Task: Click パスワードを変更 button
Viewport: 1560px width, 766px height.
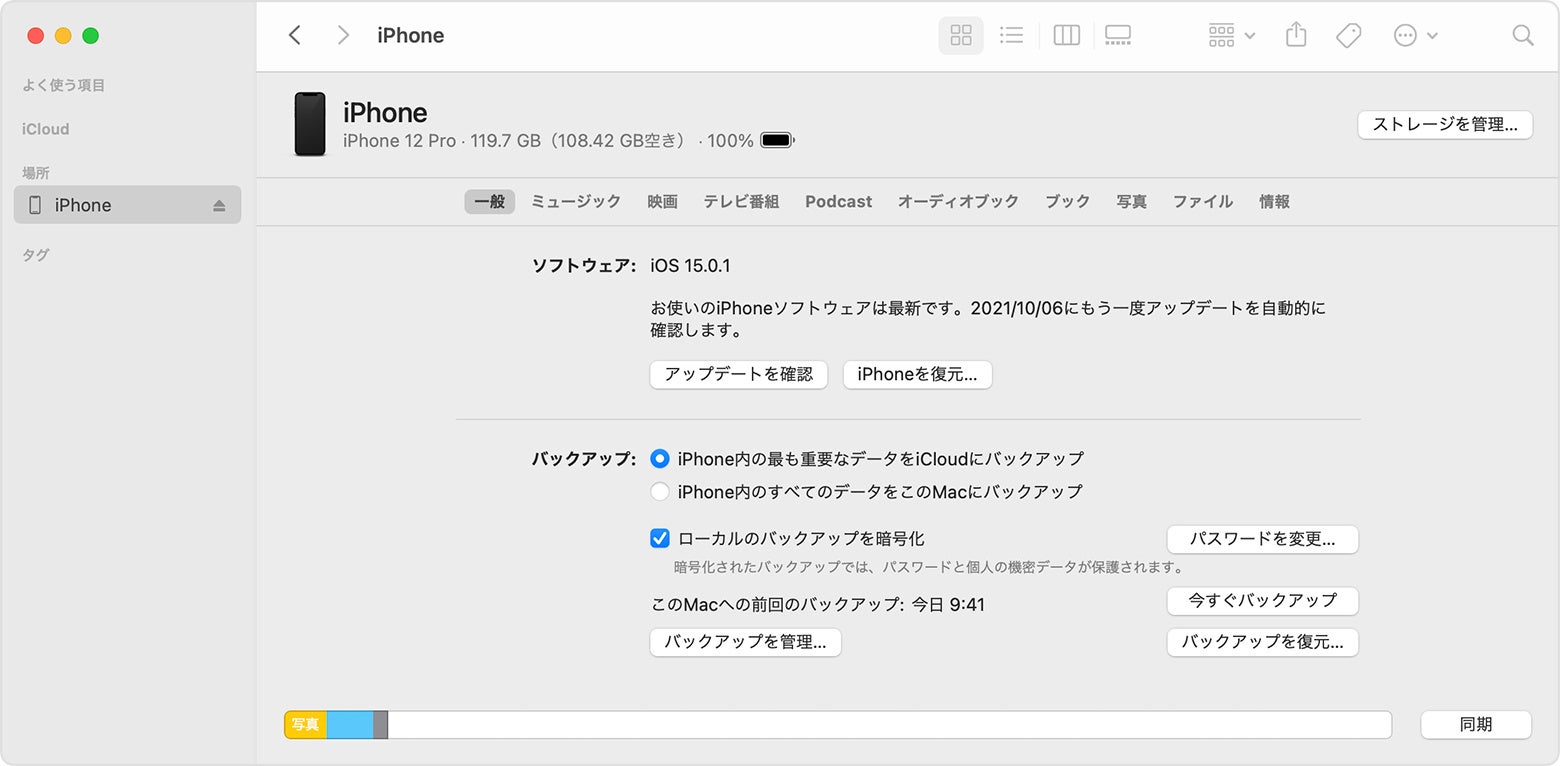Action: [1263, 540]
